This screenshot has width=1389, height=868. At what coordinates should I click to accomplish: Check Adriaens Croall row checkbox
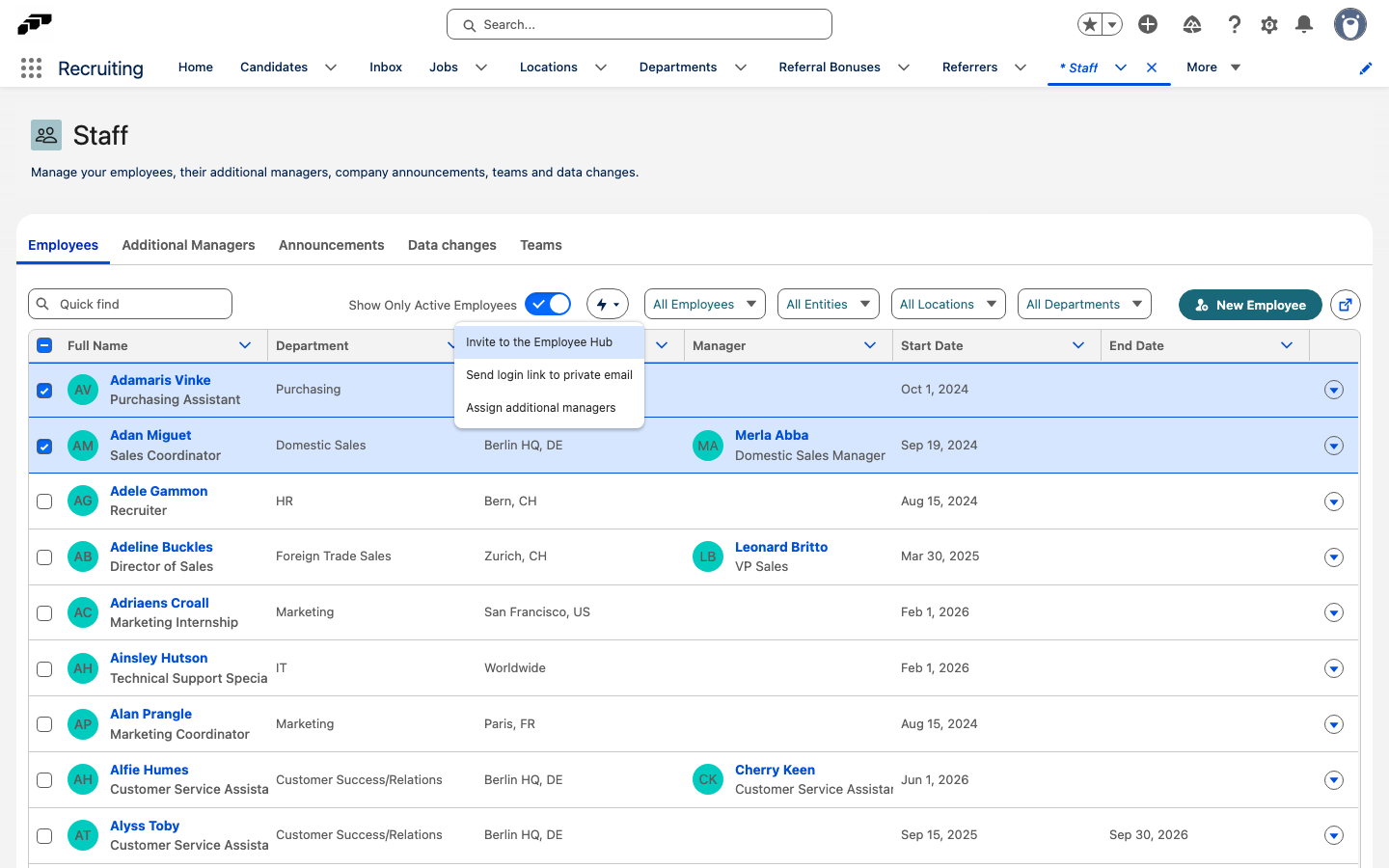coord(44,613)
